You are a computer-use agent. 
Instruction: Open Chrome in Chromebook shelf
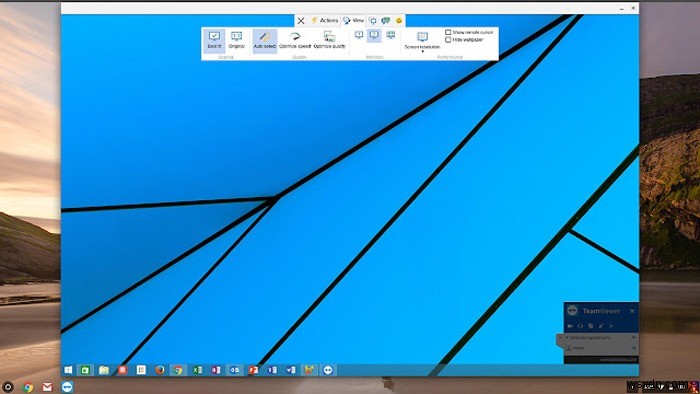(28, 387)
